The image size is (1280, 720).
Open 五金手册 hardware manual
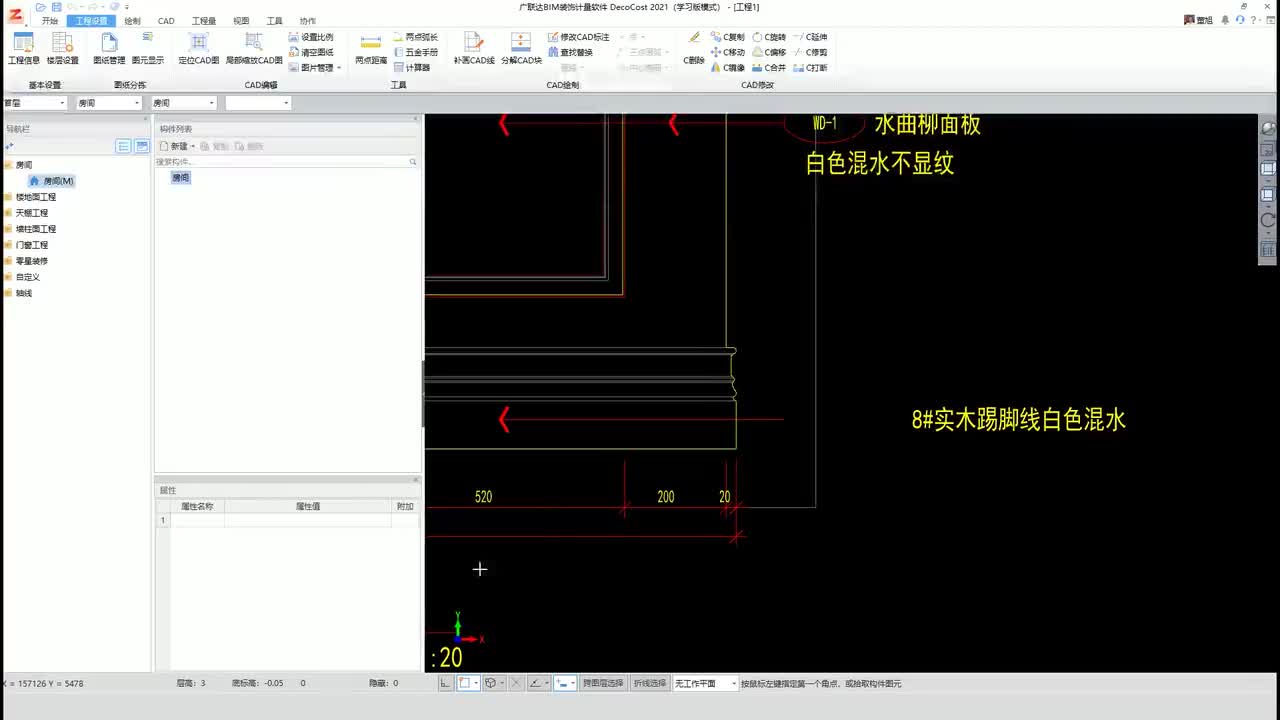click(415, 52)
